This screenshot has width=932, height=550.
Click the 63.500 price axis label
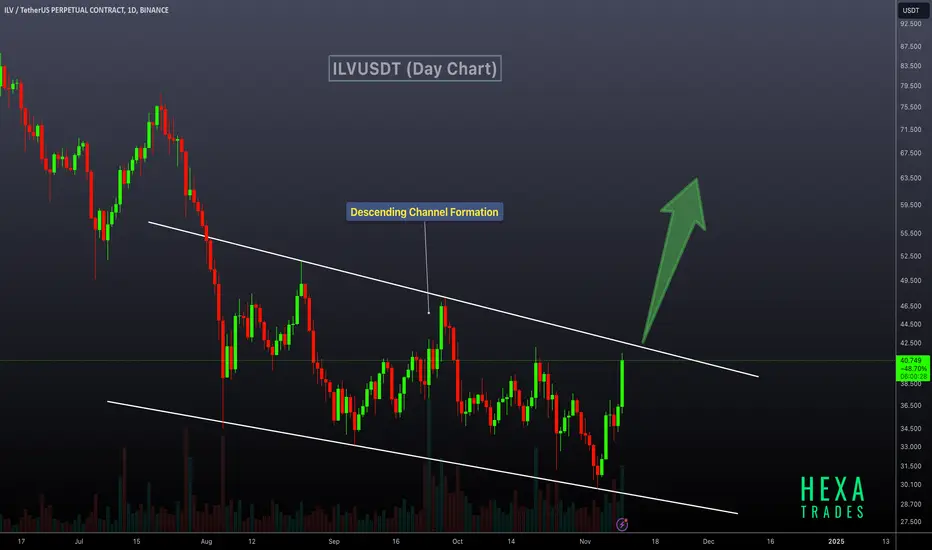(911, 178)
